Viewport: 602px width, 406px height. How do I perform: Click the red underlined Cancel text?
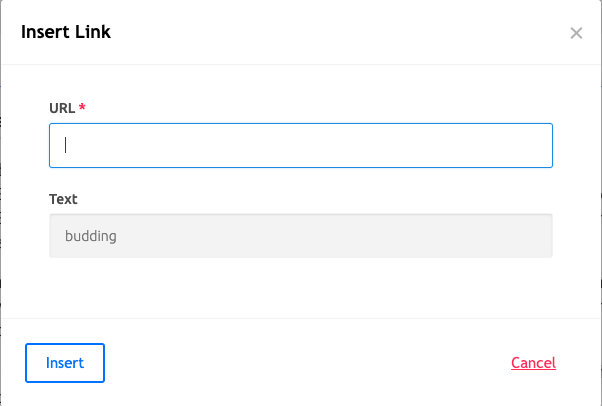pyautogui.click(x=533, y=363)
